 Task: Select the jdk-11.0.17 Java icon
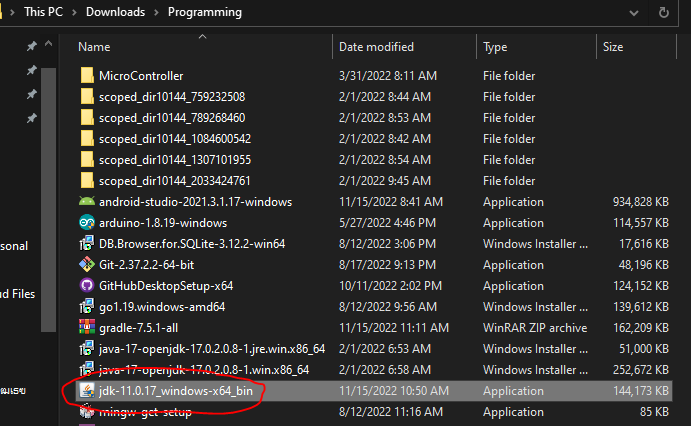tap(87, 390)
